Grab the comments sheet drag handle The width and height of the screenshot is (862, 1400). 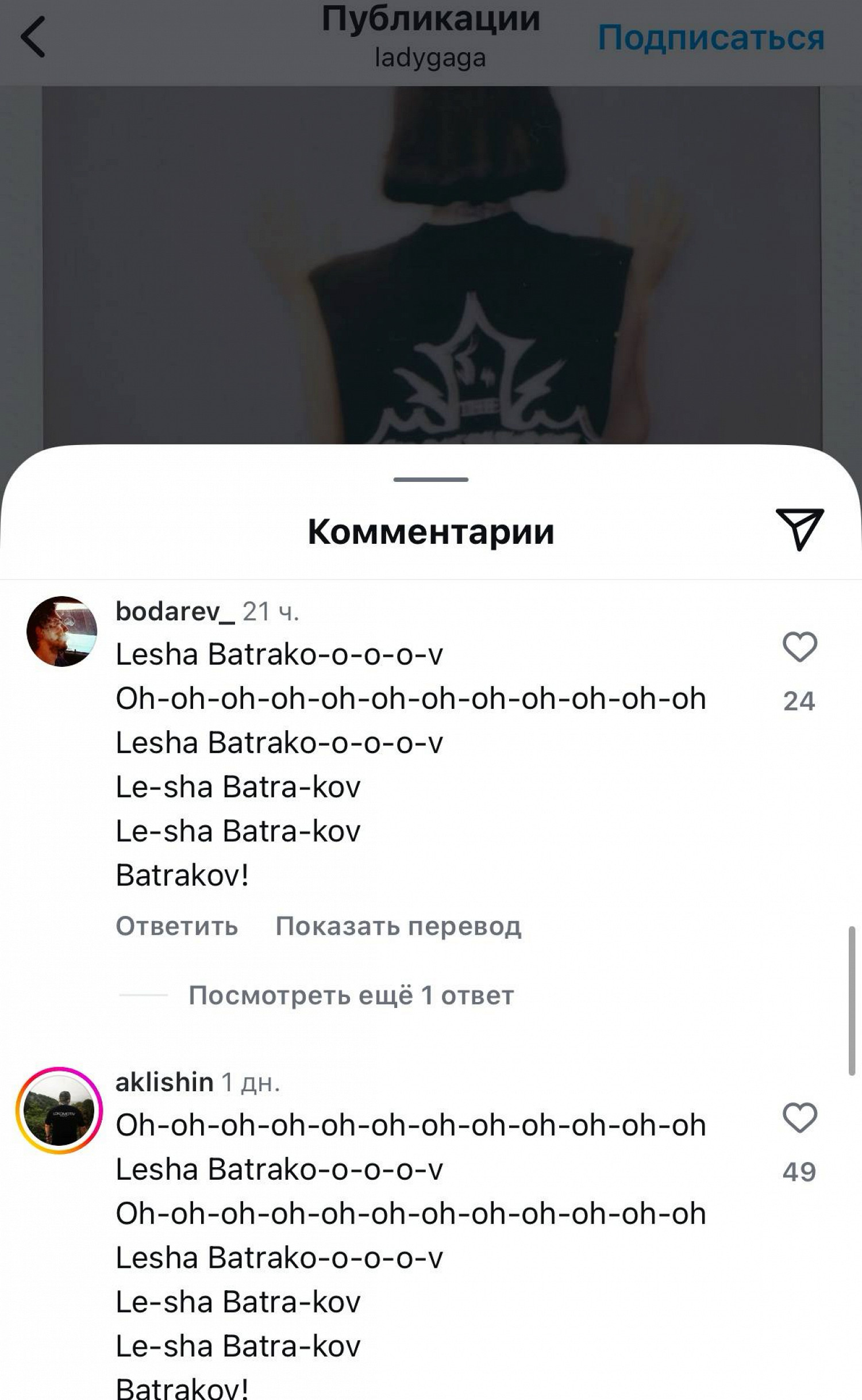[431, 479]
